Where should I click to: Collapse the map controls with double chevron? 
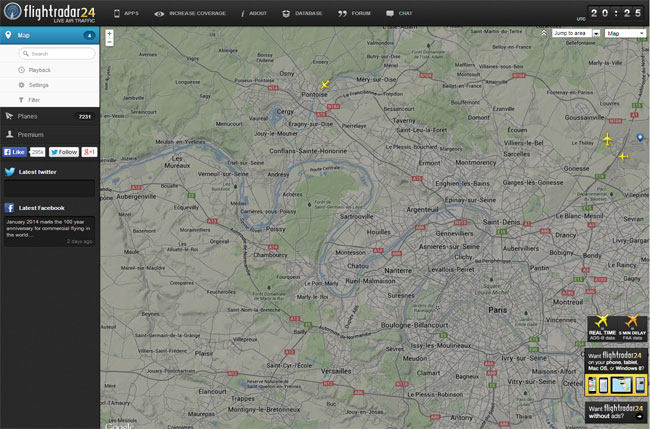544,33
